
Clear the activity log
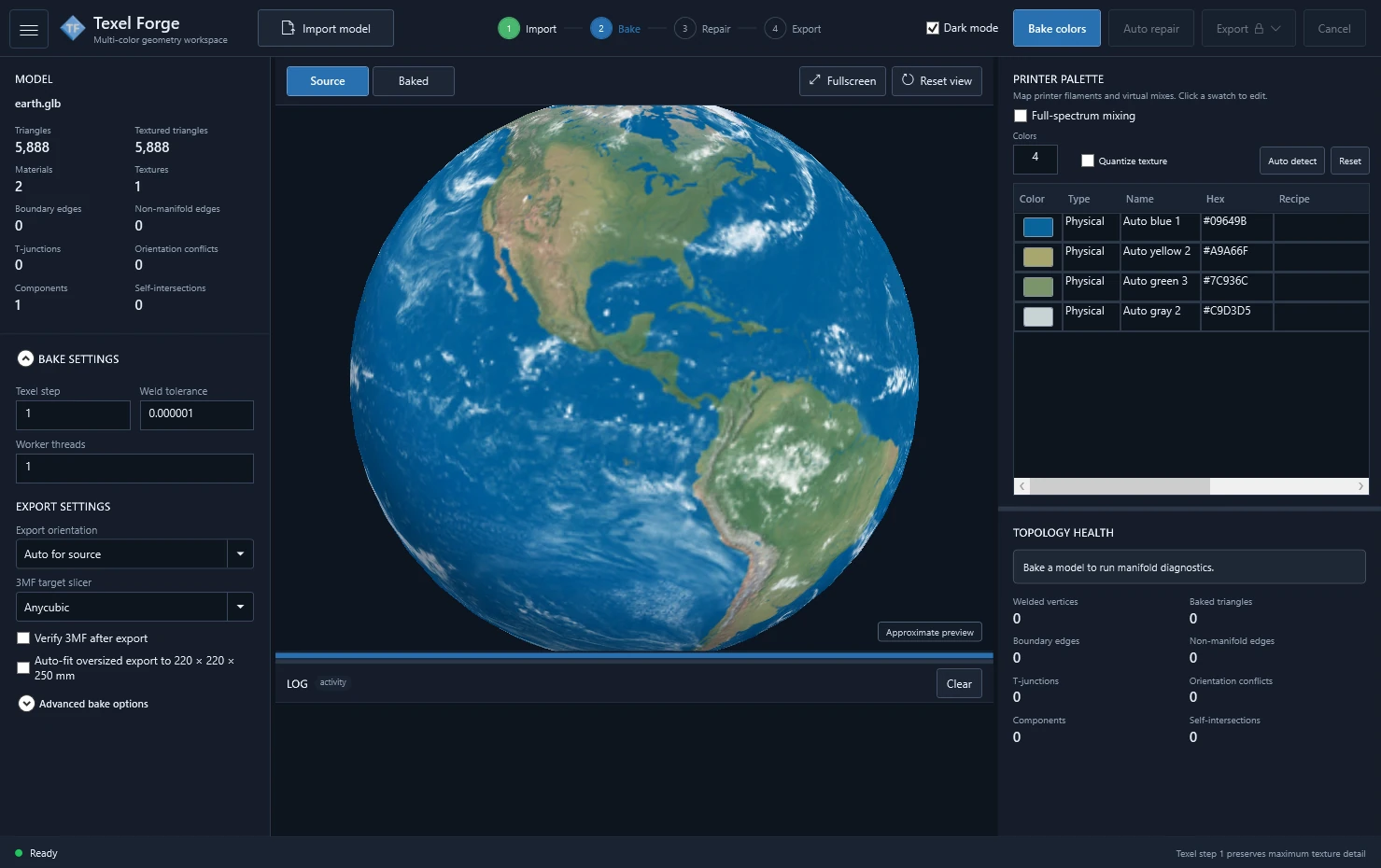pos(959,684)
